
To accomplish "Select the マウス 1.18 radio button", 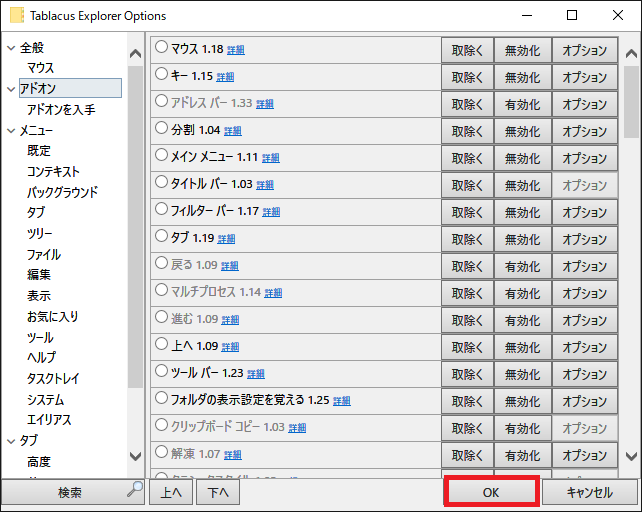I will click(x=161, y=47).
